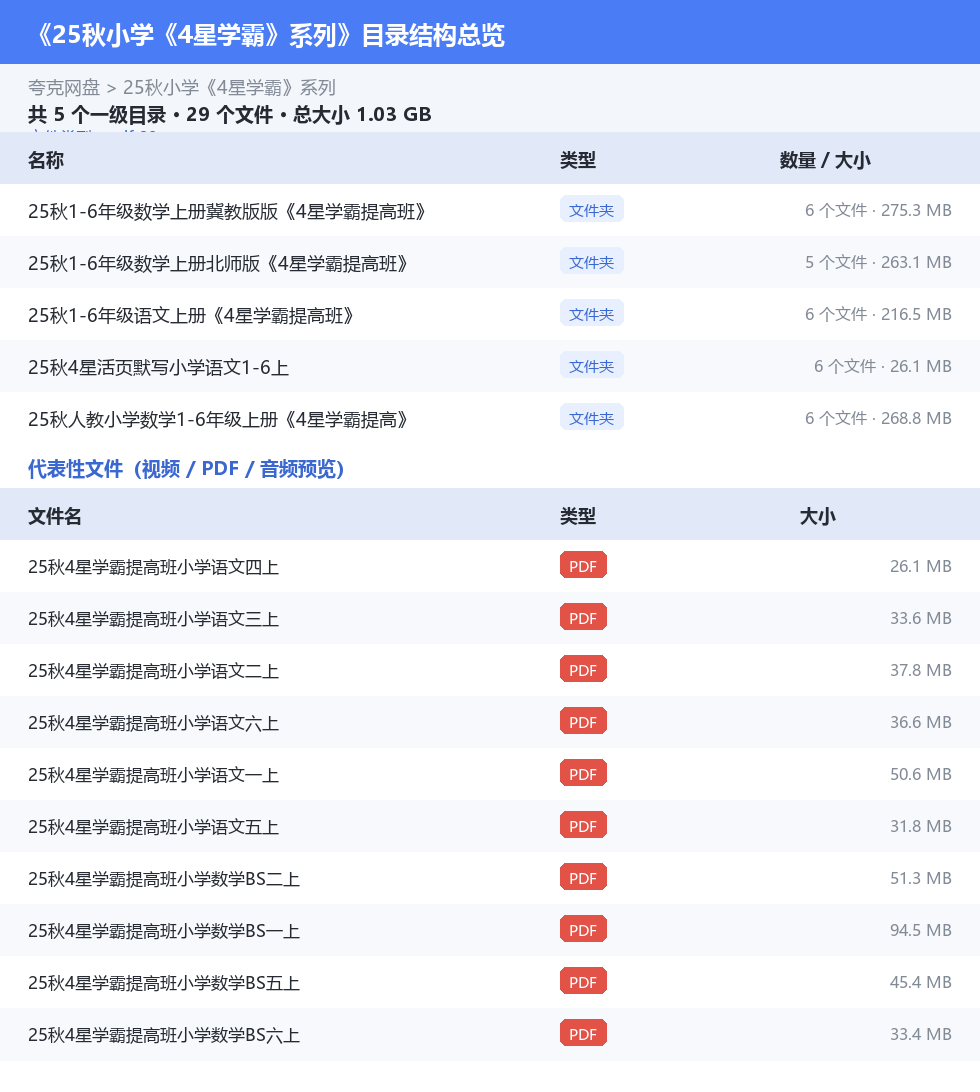Select file 25秋4星学霸提高班小学数学BS二上

pyautogui.click(x=164, y=879)
